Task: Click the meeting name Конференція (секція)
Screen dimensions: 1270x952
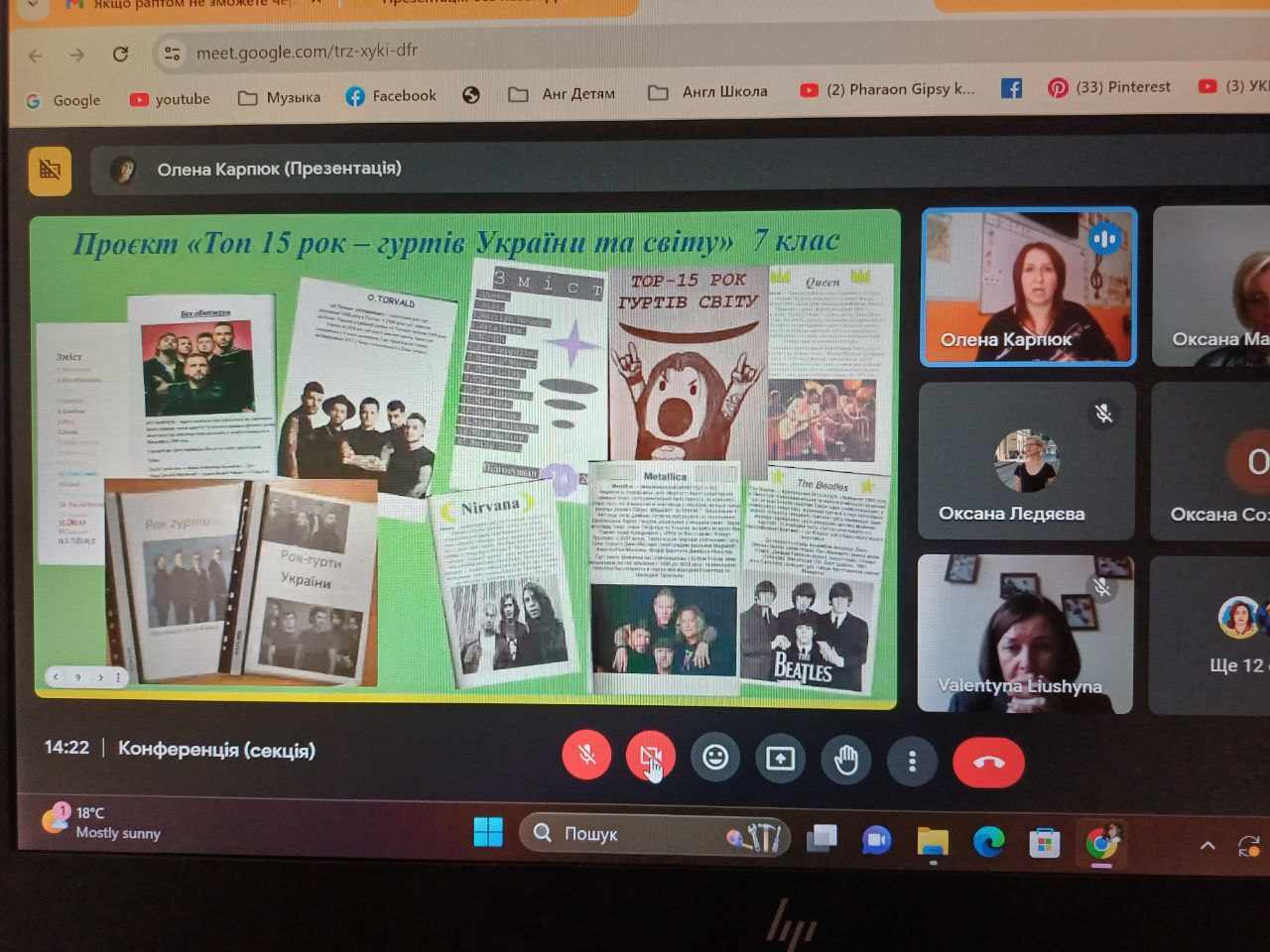Action: click(x=216, y=749)
